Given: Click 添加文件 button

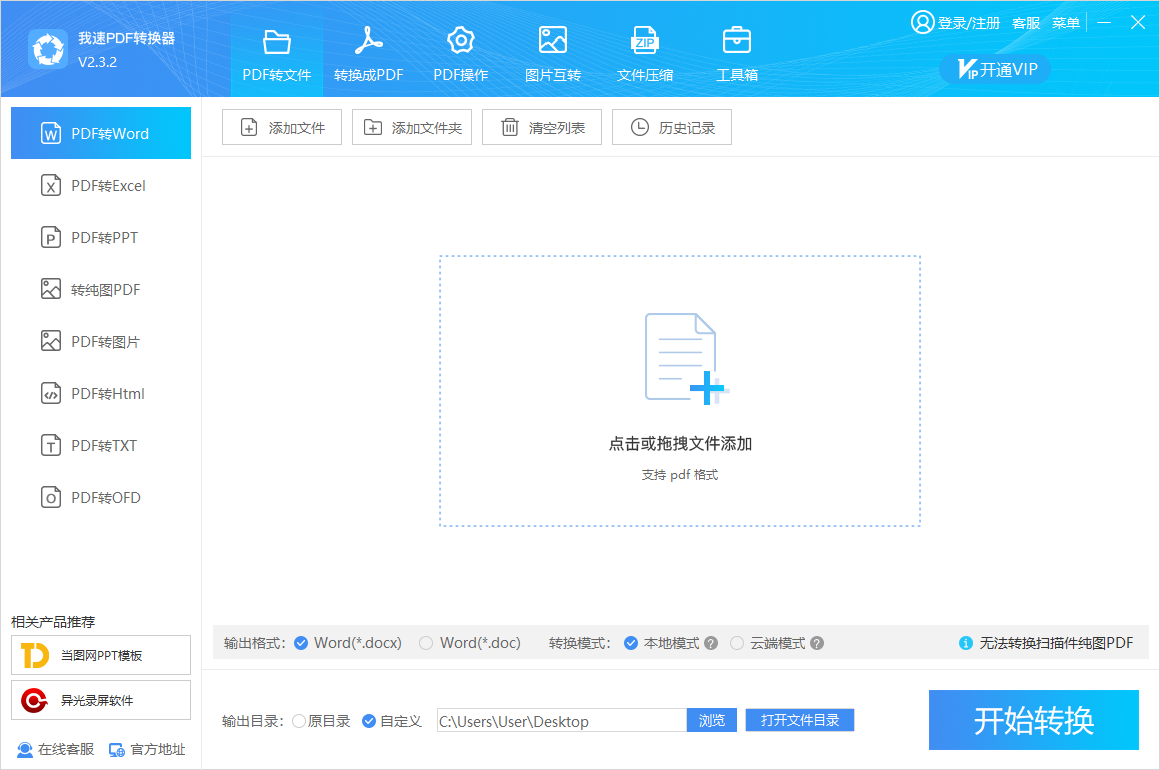Looking at the screenshot, I should tap(282, 127).
